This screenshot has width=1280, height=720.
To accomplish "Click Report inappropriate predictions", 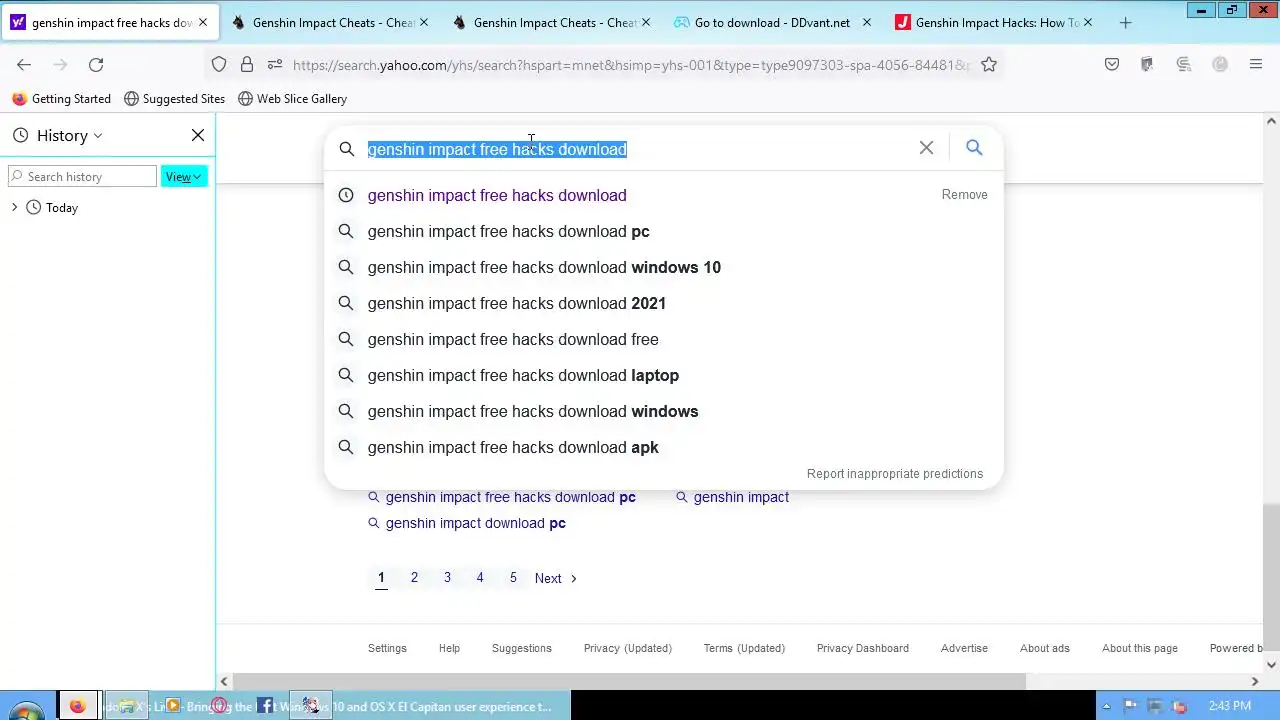I will point(895,474).
